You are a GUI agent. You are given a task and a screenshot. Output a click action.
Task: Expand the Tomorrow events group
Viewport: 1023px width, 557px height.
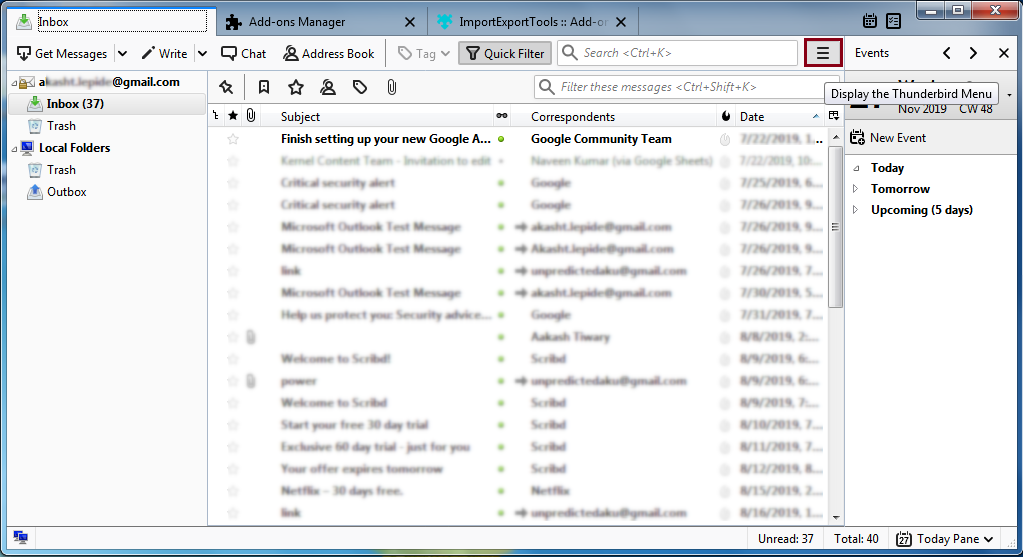pos(855,189)
